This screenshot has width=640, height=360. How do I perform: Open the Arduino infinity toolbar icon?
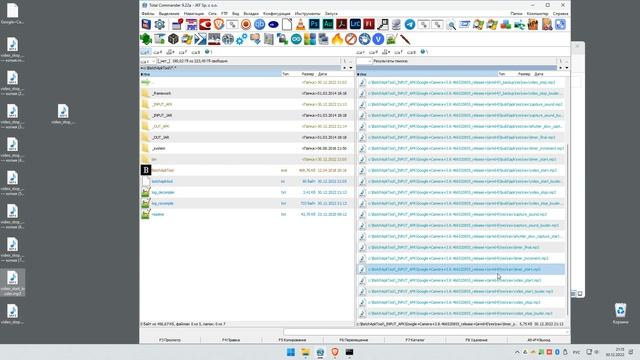tap(296, 39)
